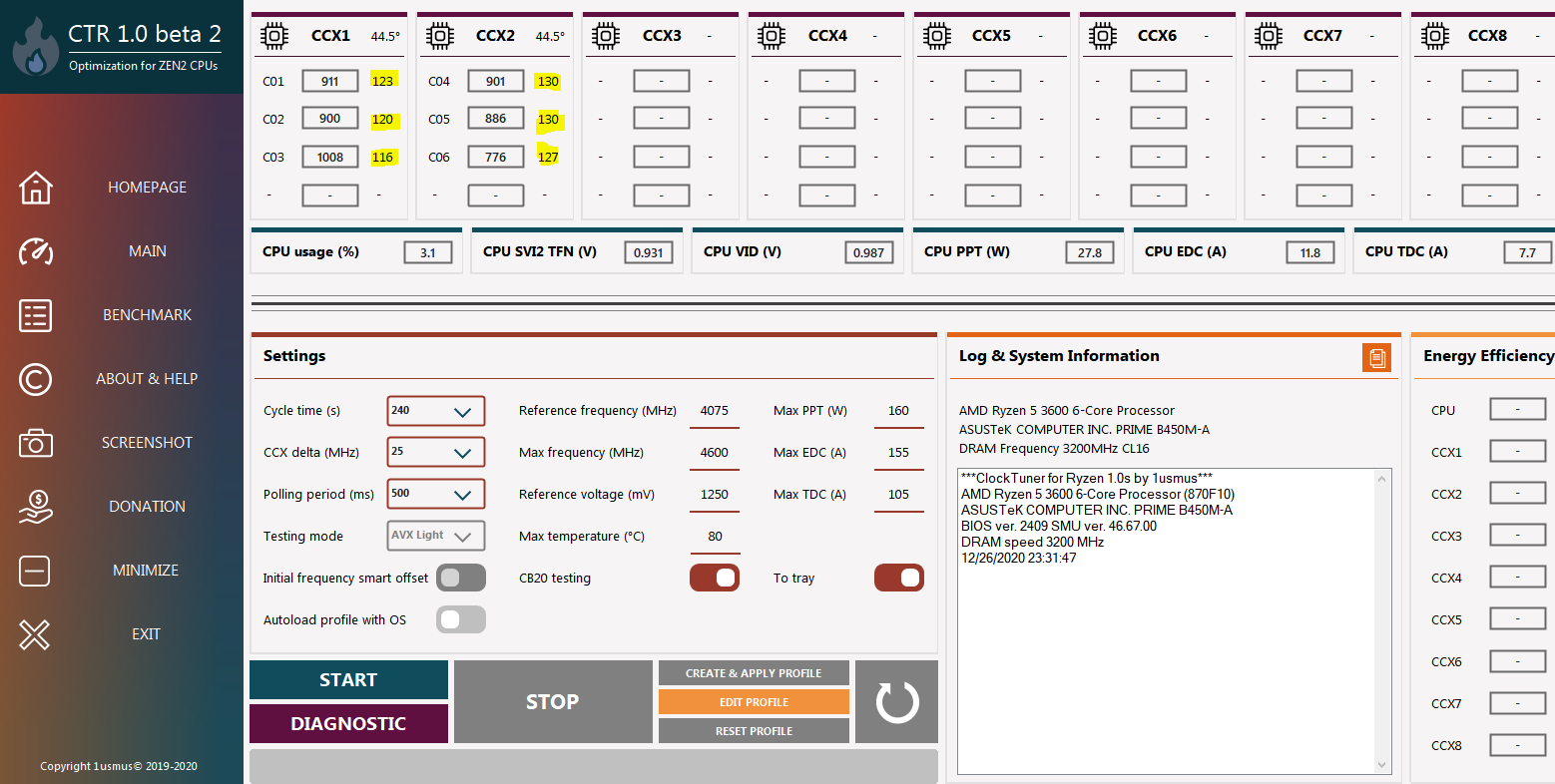Click the CCX7 chip icon
This screenshot has height=784, width=1555.
(1269, 36)
